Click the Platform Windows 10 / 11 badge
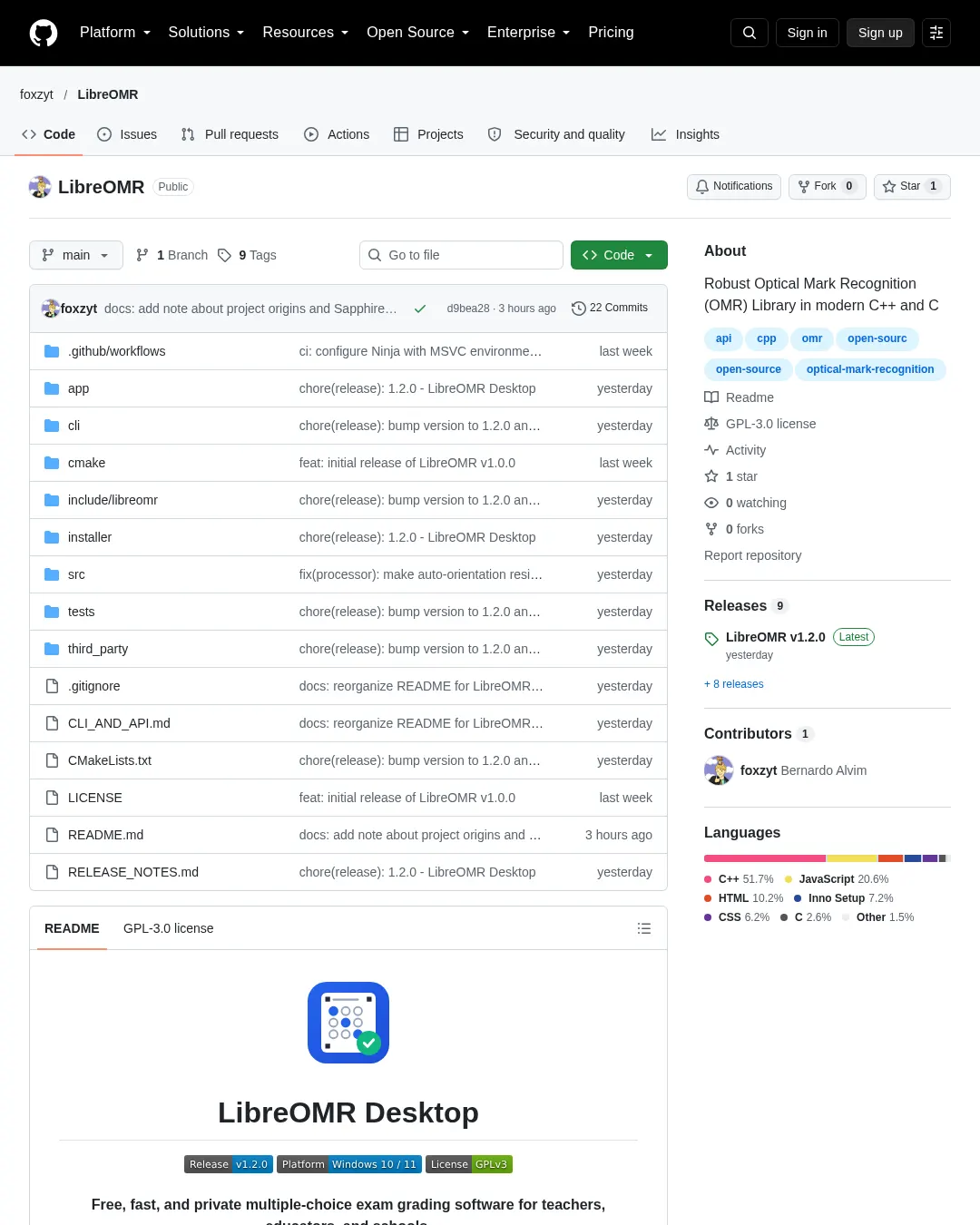The width and height of the screenshot is (980, 1225). (349, 1164)
